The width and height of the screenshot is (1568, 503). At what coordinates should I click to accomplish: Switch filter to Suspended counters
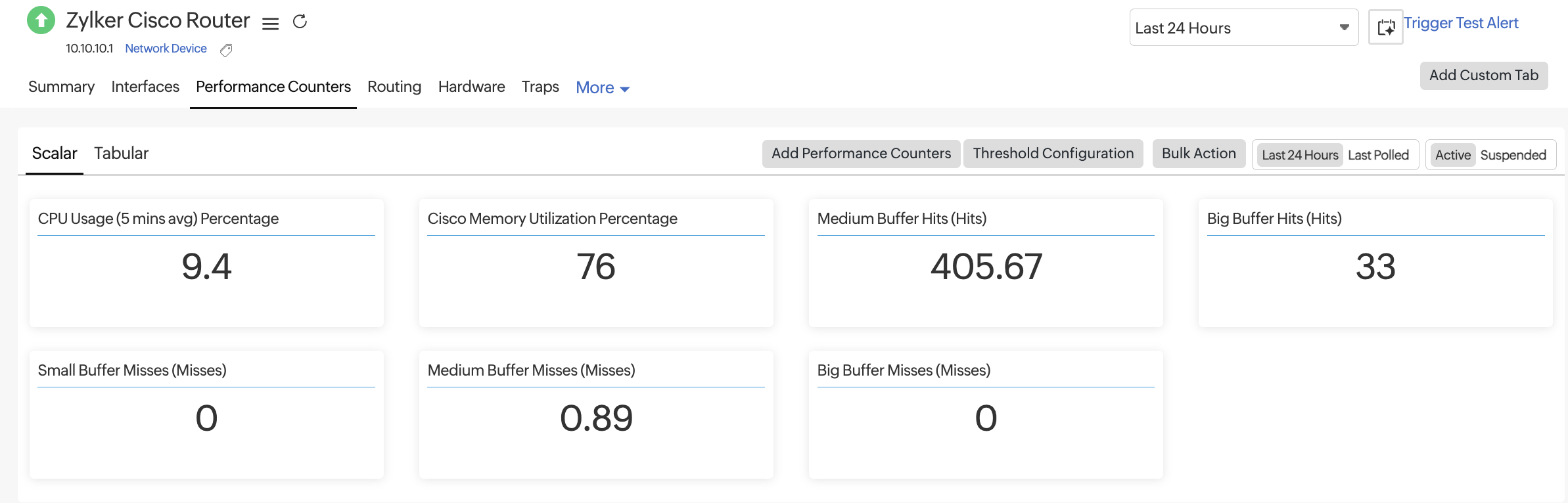1513,155
